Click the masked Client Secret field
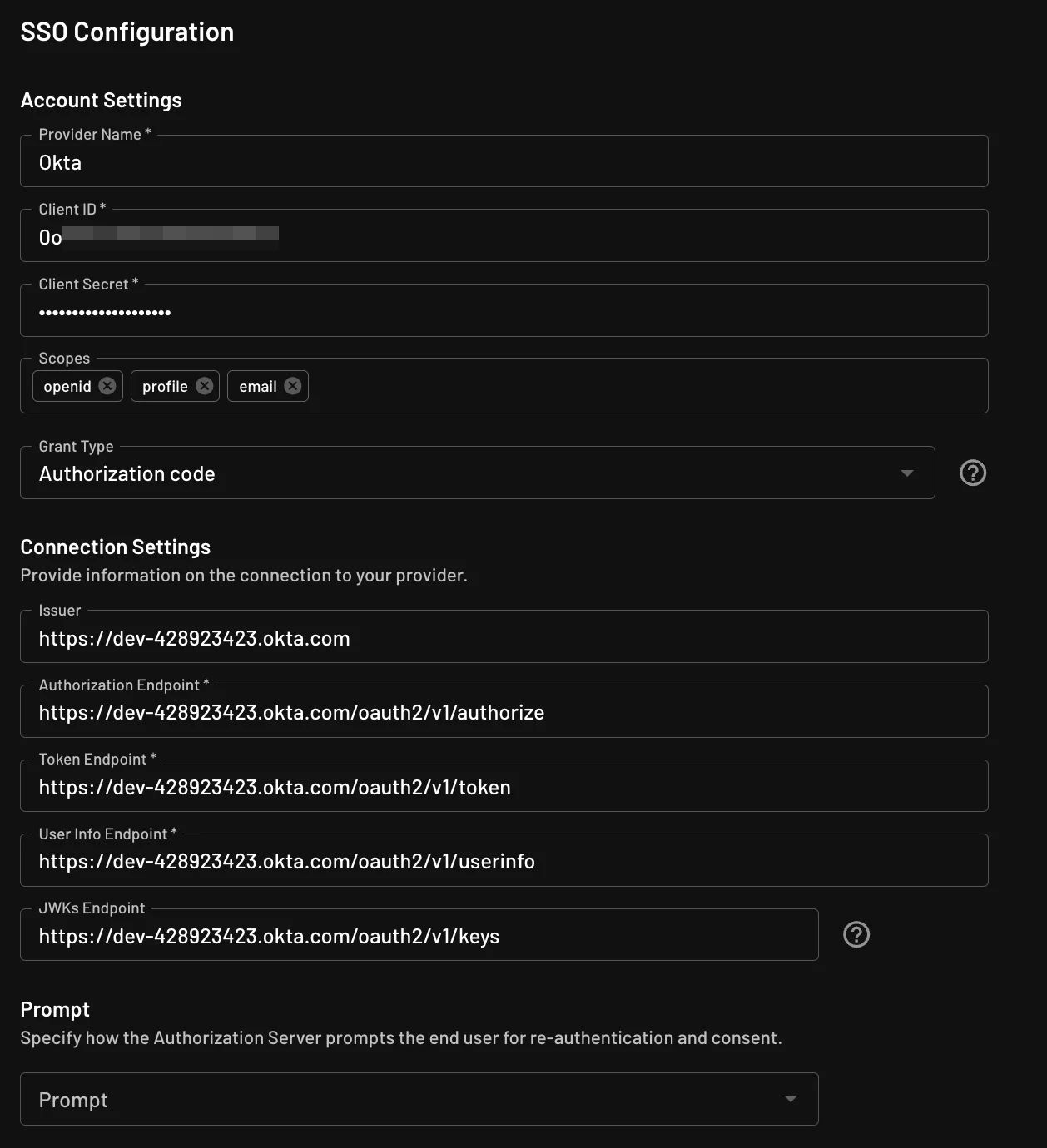1047x1148 pixels. pyautogui.click(x=504, y=310)
